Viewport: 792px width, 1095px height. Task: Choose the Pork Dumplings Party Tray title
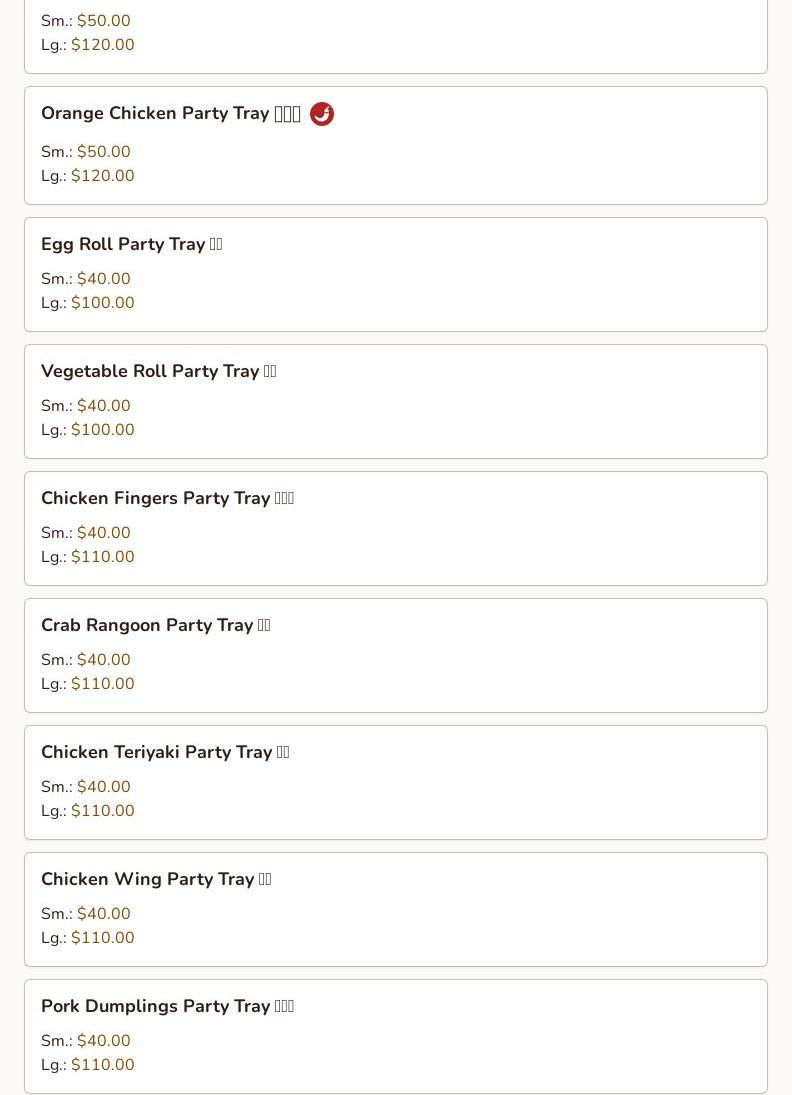pos(156,1007)
